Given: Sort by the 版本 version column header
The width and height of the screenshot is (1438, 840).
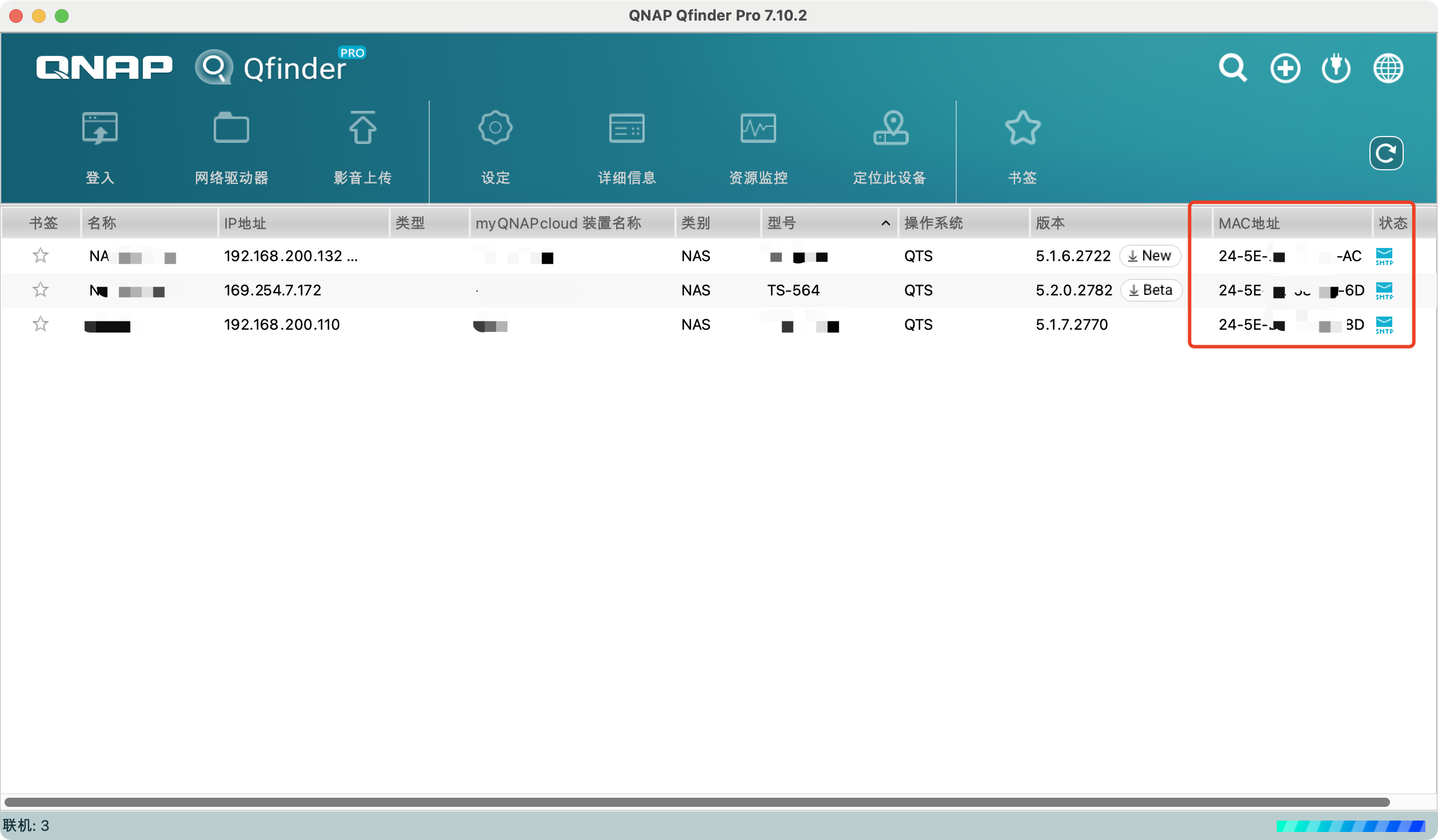Looking at the screenshot, I should click(x=1120, y=223).
